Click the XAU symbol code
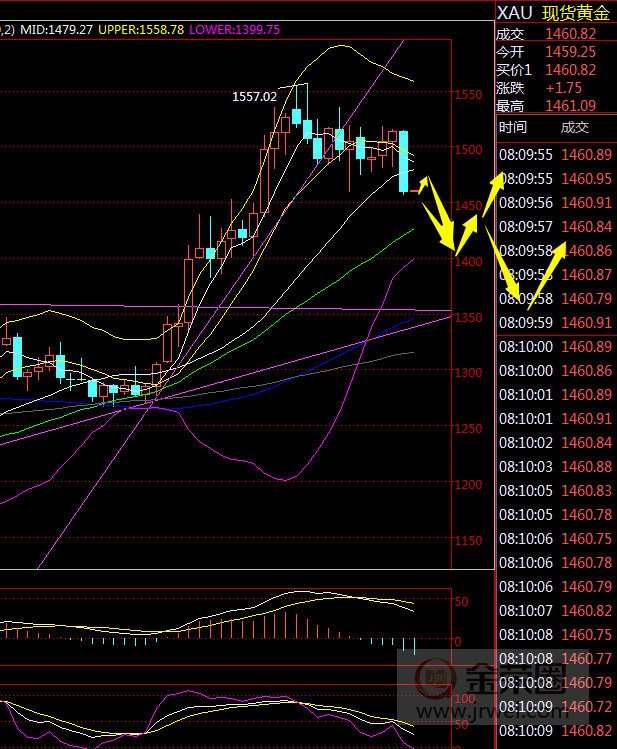The width and height of the screenshot is (617, 749). point(514,13)
